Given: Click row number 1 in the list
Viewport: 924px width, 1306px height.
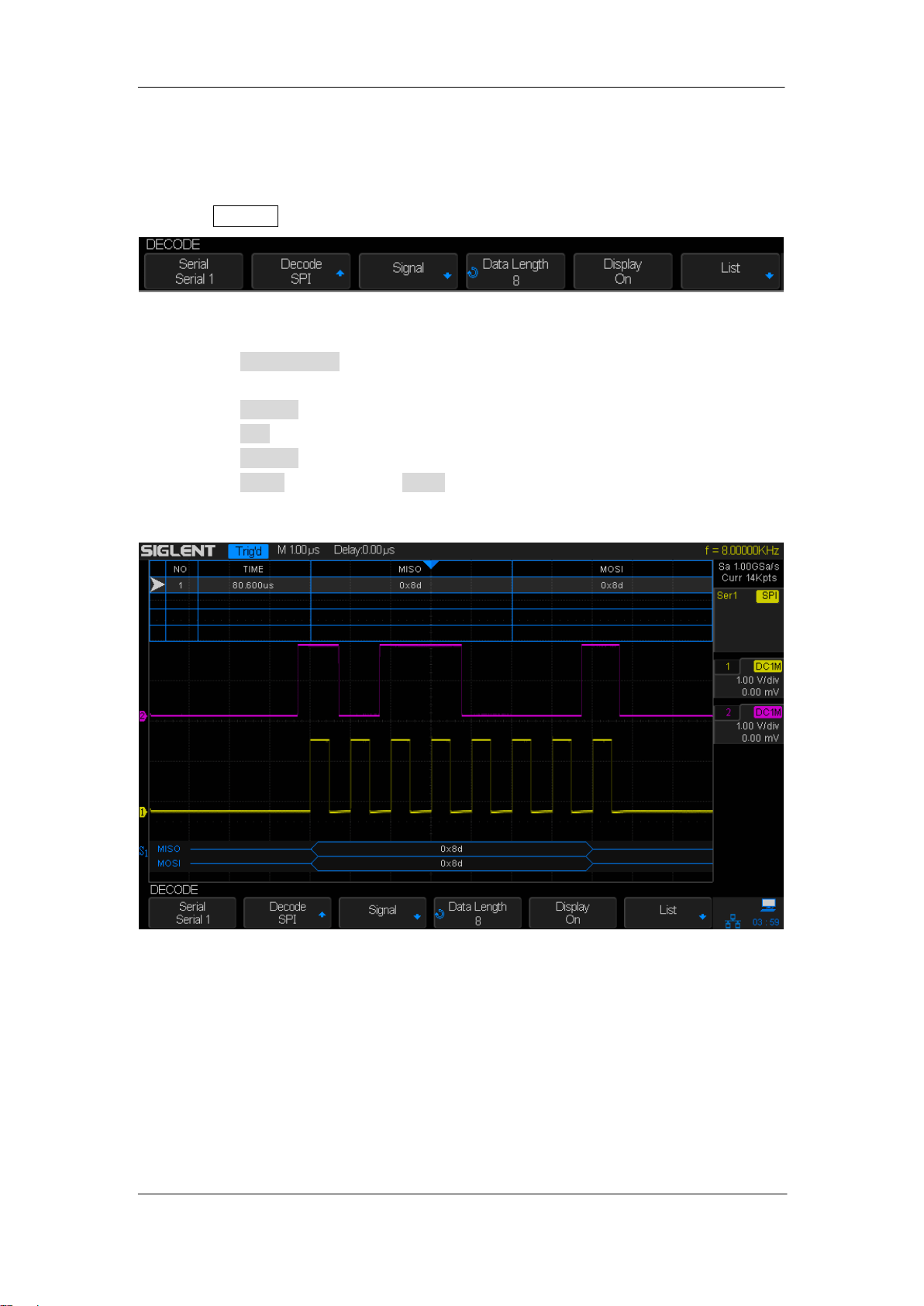Looking at the screenshot, I should pyautogui.click(x=181, y=585).
